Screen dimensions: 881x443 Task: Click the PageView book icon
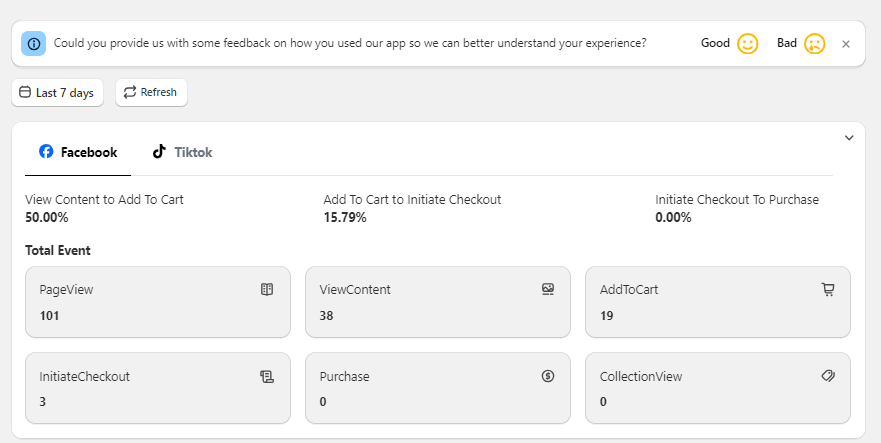tap(267, 290)
